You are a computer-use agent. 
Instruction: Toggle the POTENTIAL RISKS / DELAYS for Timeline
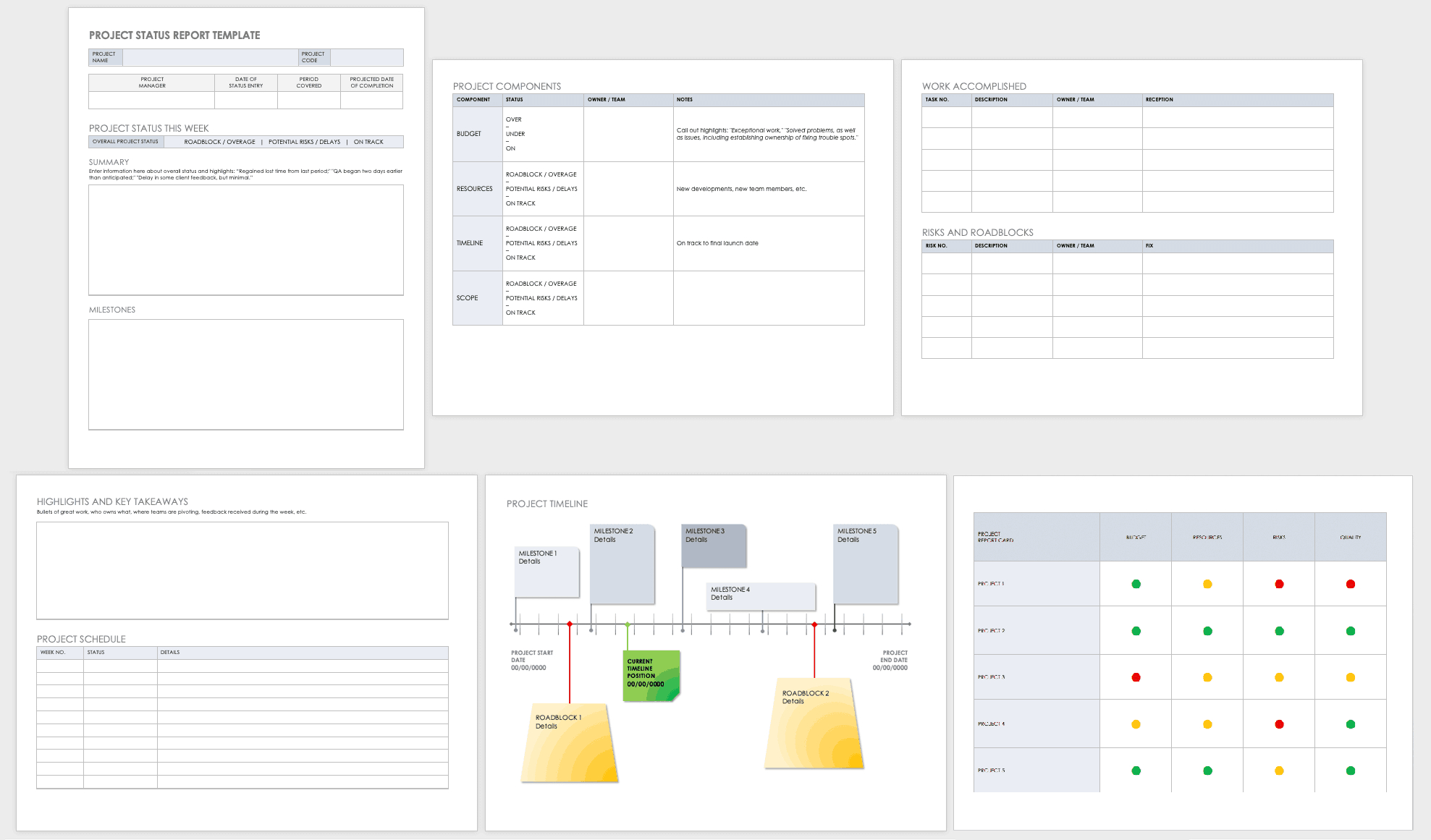point(539,243)
